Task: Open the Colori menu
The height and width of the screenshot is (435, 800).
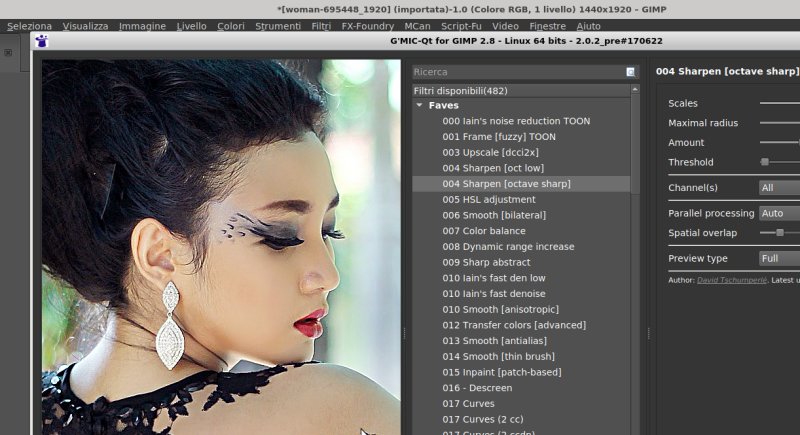Action: (231, 26)
